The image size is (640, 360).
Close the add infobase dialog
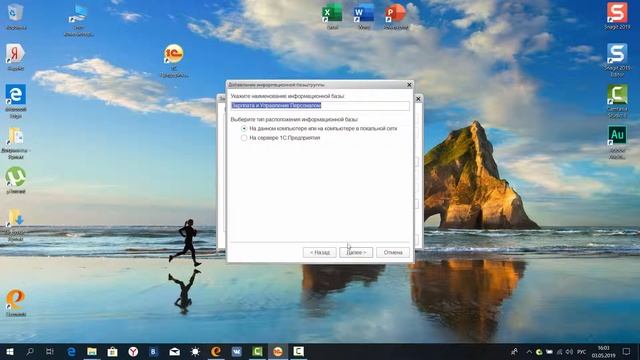[409, 85]
